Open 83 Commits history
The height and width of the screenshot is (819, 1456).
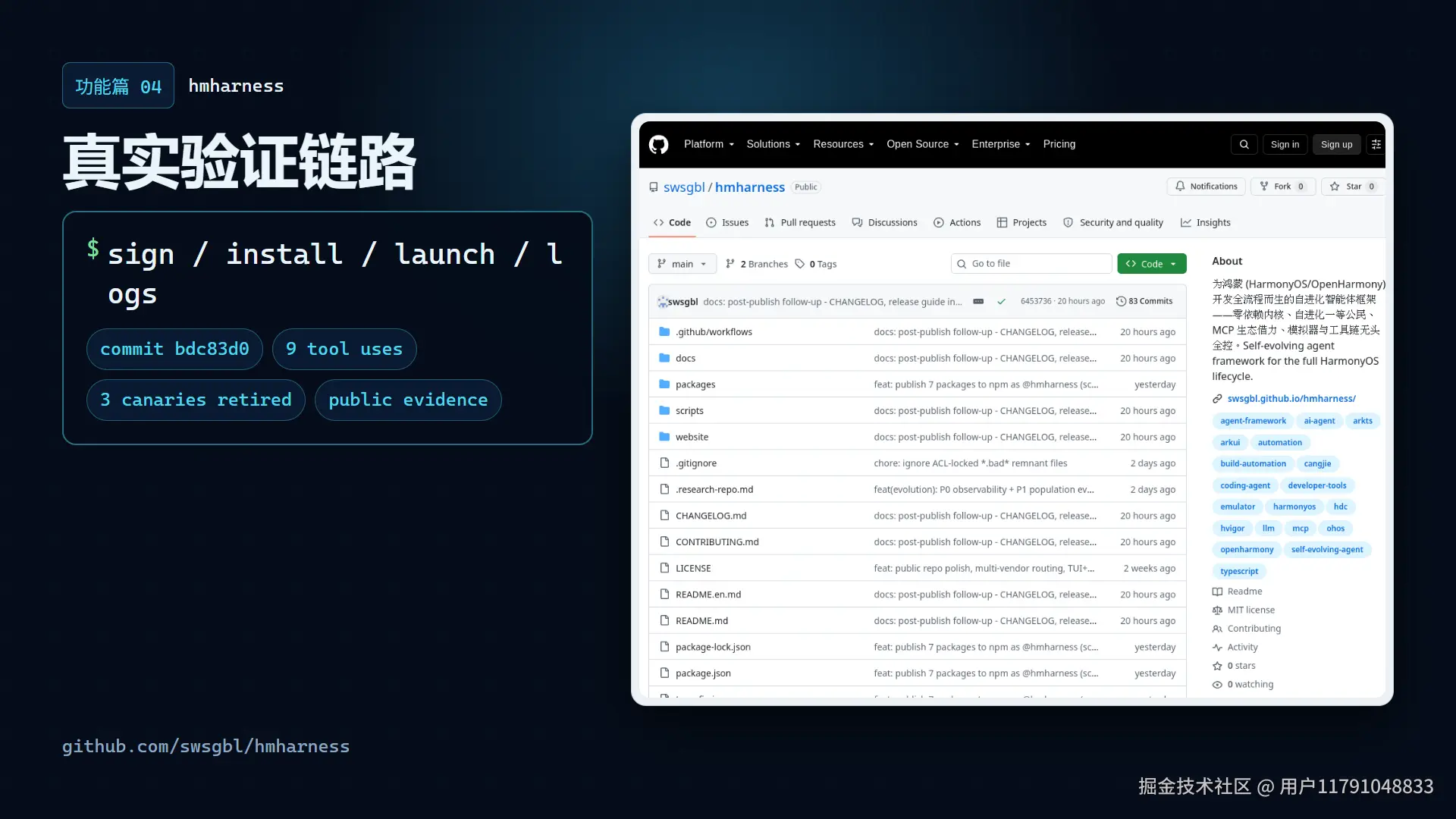coord(1144,302)
